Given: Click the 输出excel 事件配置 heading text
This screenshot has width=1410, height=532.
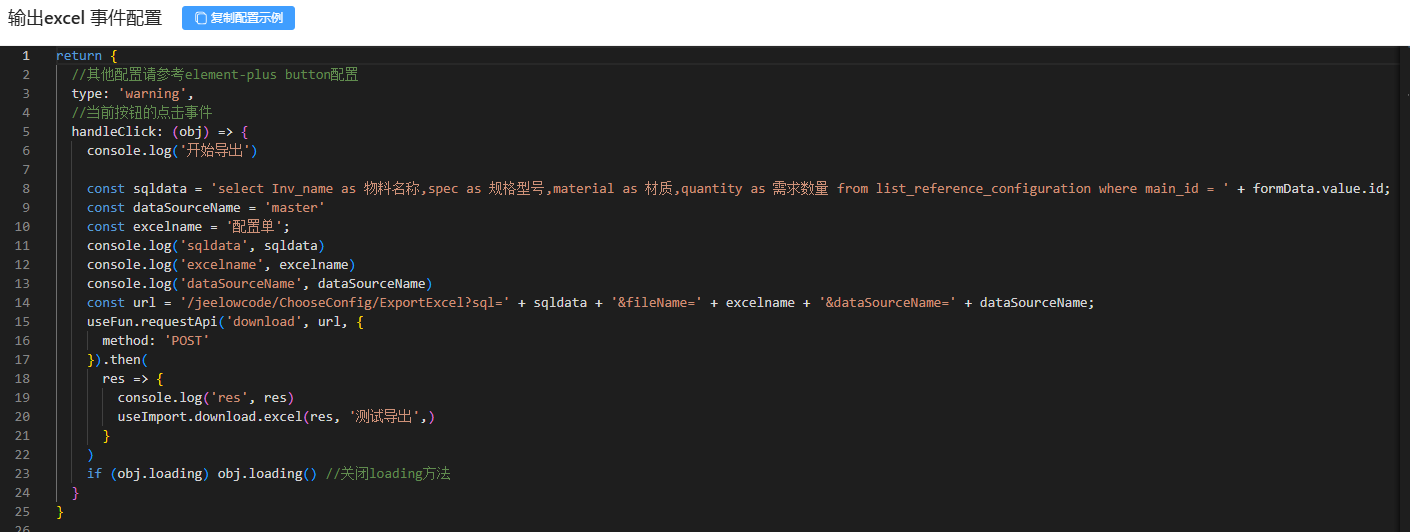Looking at the screenshot, I should [85, 18].
